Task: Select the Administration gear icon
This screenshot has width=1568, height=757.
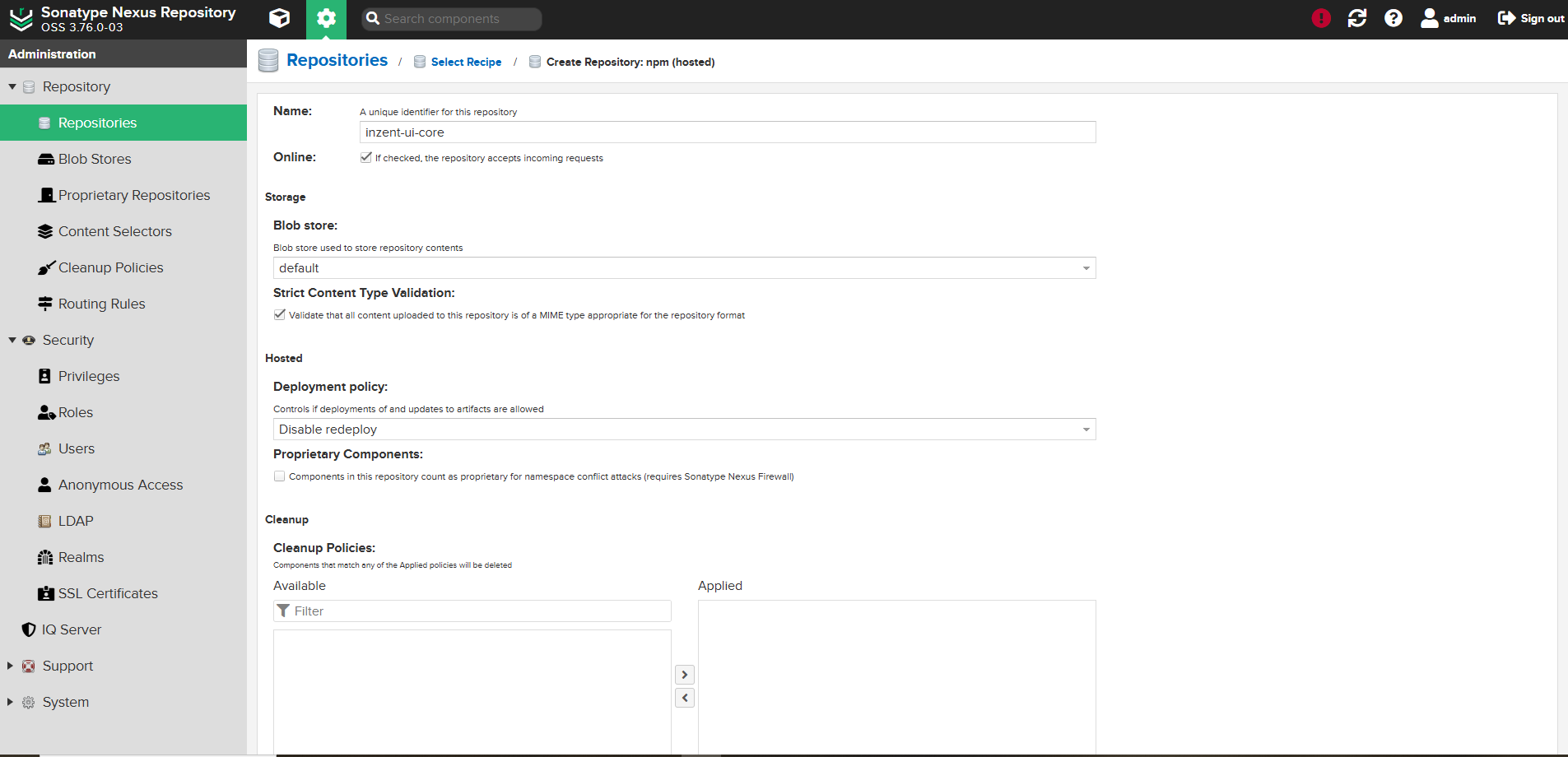Action: click(326, 18)
